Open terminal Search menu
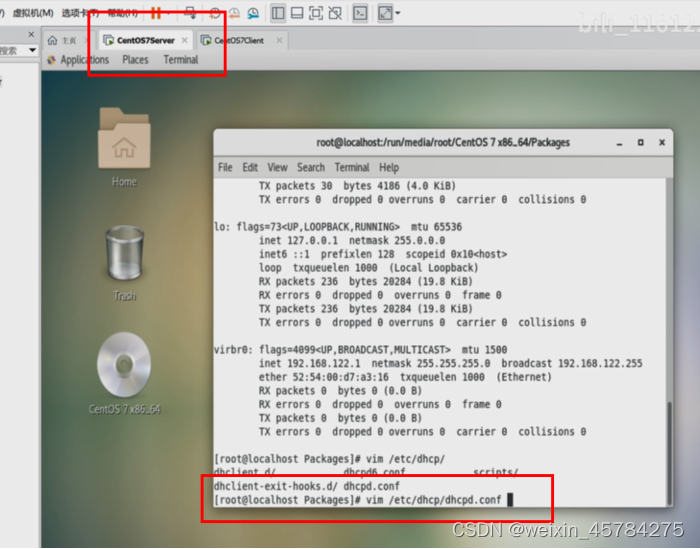Image resolution: width=700 pixels, height=549 pixels. pos(311,167)
